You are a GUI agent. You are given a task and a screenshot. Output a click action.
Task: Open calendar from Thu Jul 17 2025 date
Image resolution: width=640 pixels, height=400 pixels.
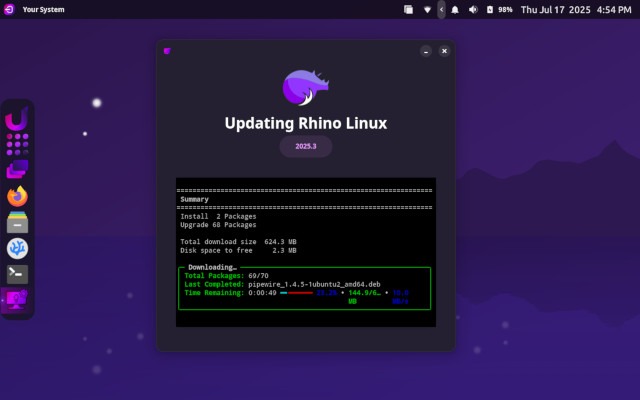[556, 9]
